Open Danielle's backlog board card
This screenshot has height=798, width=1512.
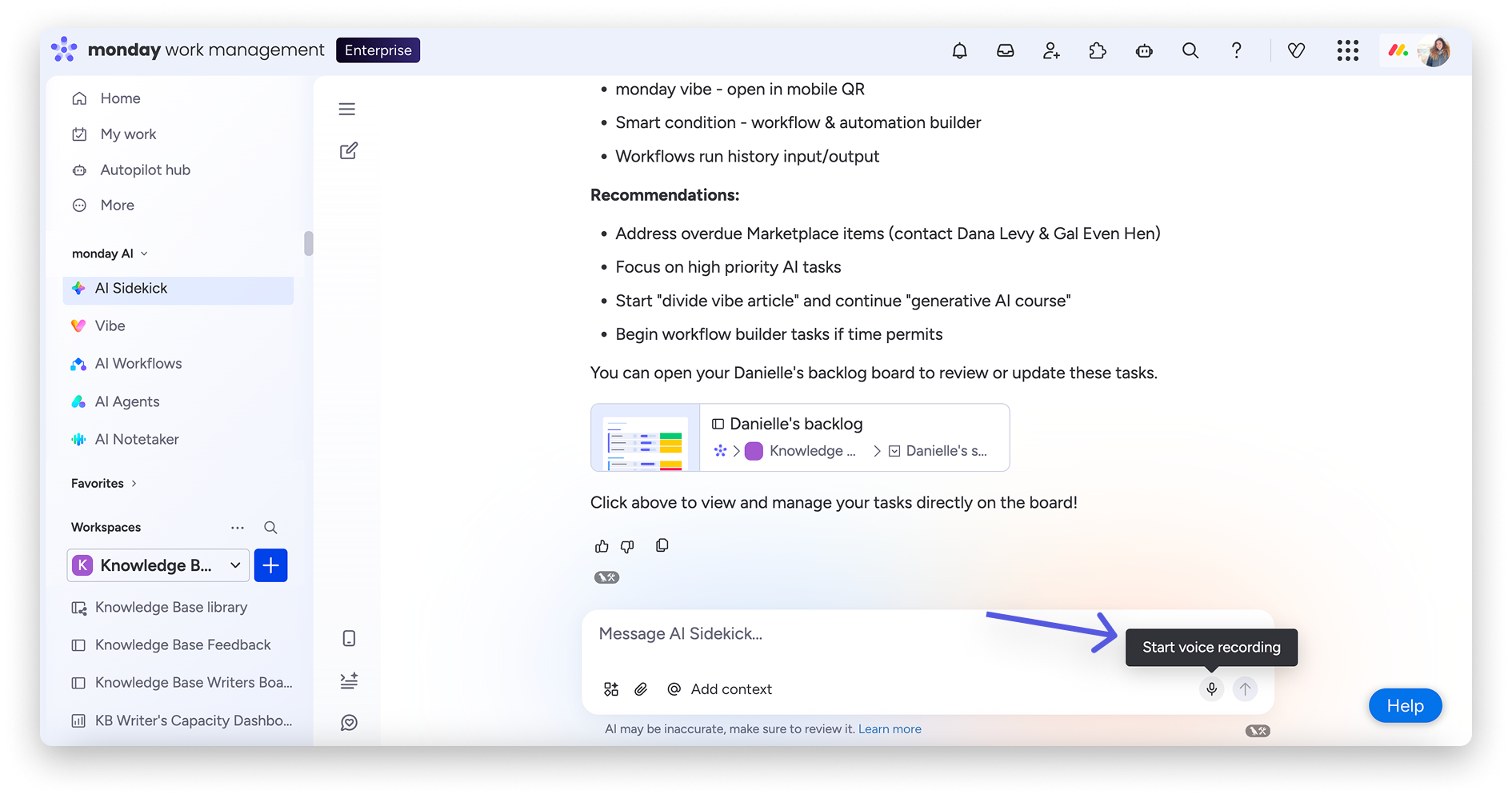coord(800,437)
